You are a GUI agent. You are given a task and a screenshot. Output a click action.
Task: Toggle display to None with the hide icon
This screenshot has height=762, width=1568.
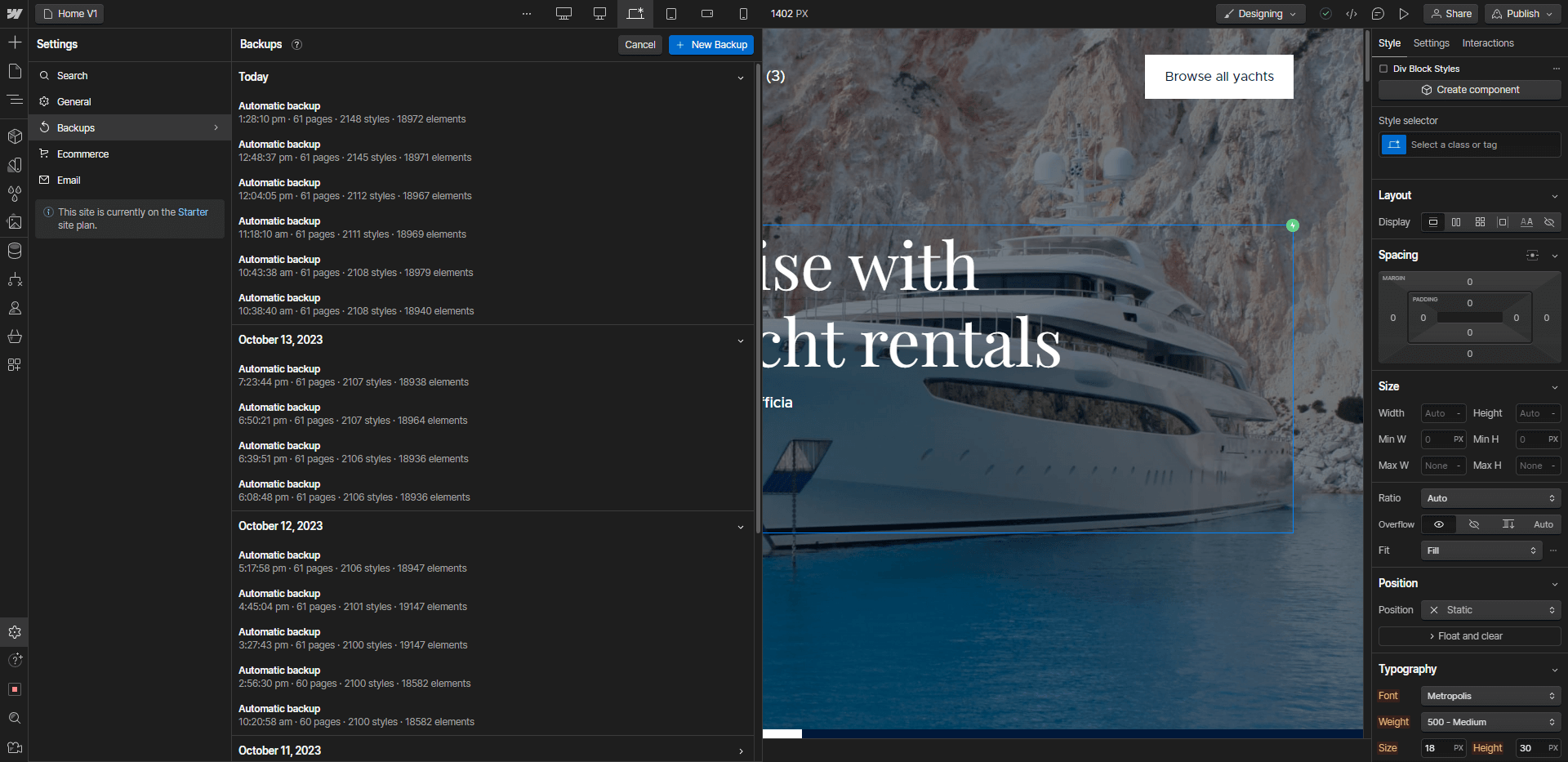[1549, 222]
